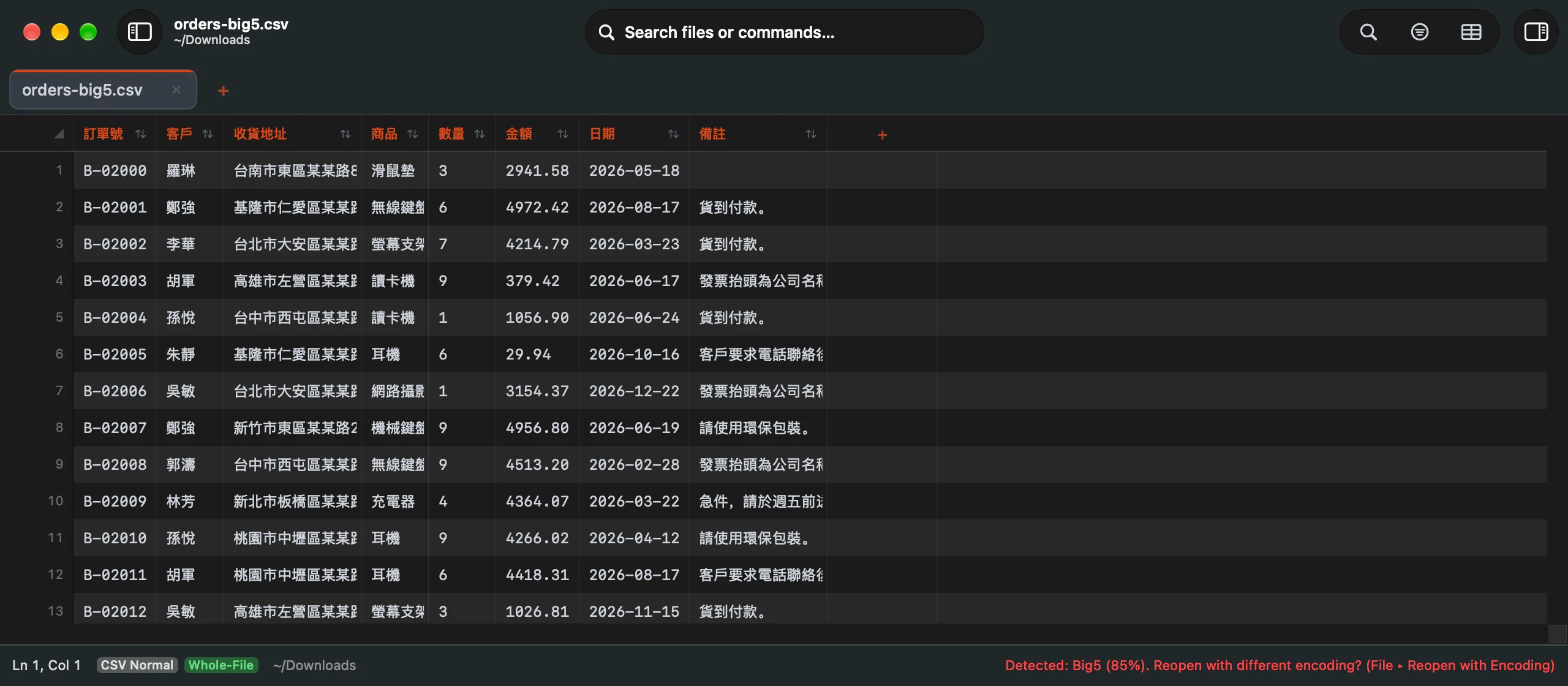1568x686 pixels.
Task: Click the CSV Normal mode badge
Action: point(137,665)
